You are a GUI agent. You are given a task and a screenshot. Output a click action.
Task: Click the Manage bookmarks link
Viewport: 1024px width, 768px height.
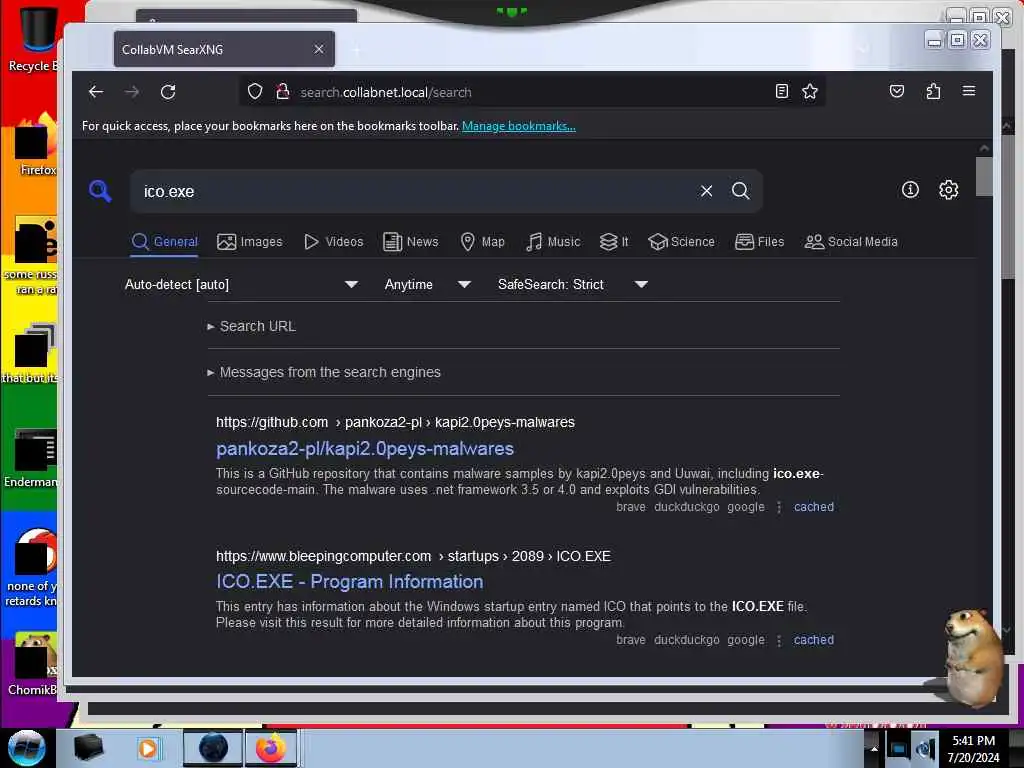tap(519, 126)
